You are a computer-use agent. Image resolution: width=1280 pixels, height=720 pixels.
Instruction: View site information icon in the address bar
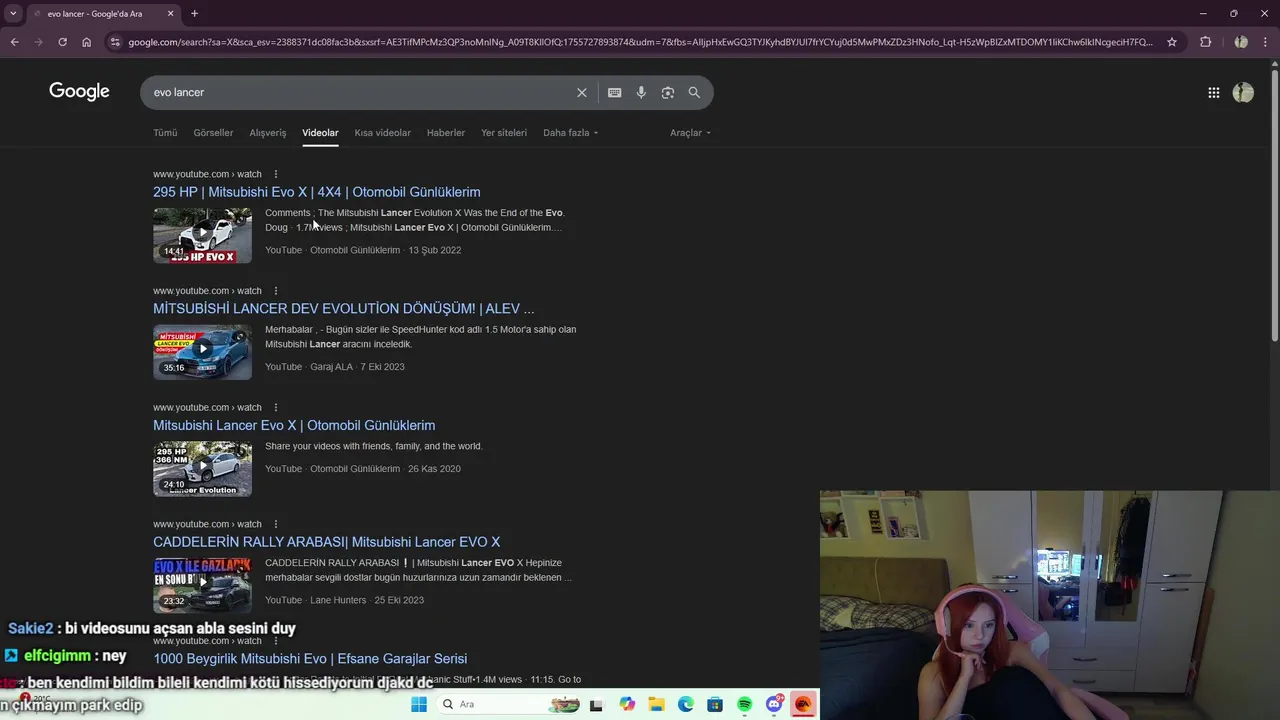click(x=115, y=42)
